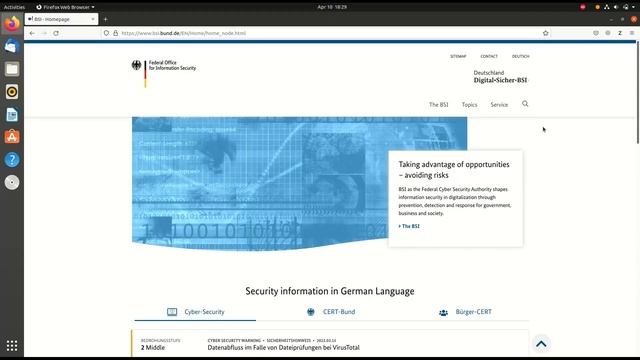Open the Firefox Web Browser app menu dropdown
Viewport: 640px width, 360px height.
[65, 7]
